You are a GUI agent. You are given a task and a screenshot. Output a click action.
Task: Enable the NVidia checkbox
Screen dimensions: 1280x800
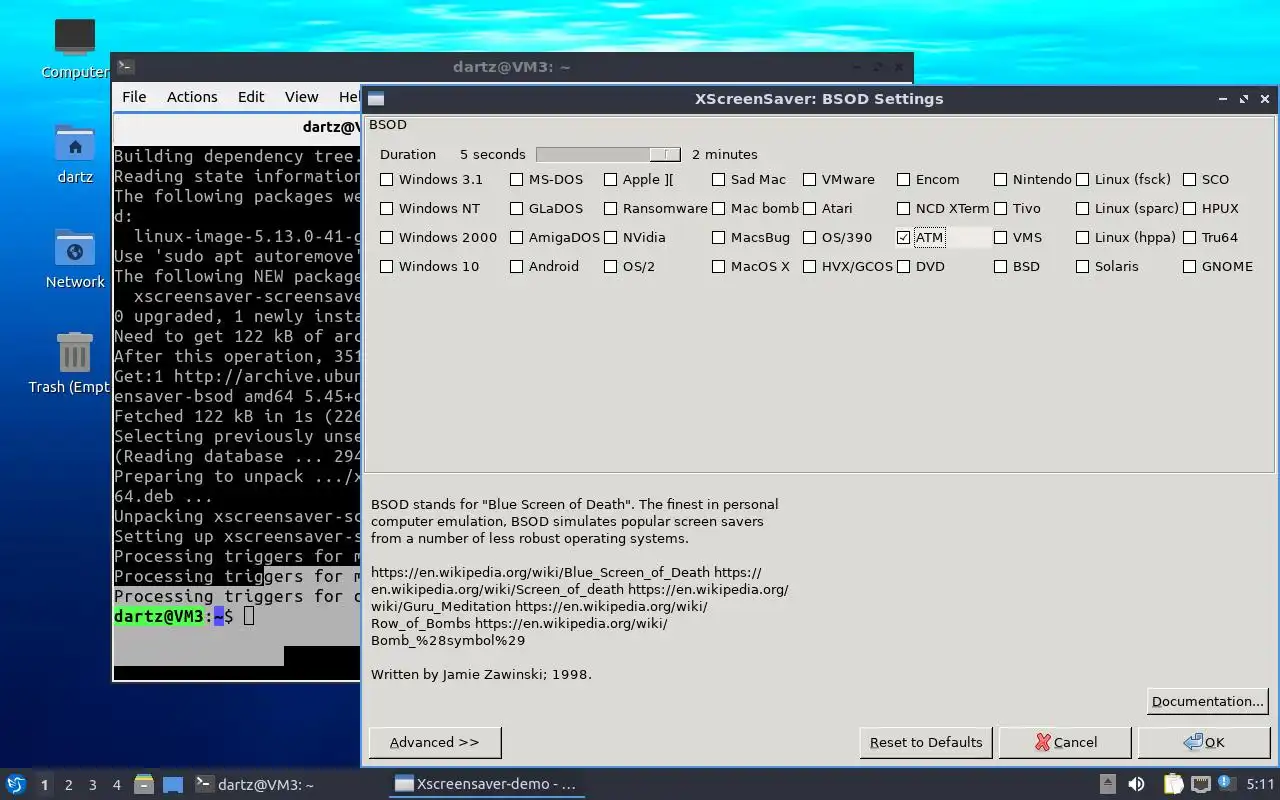click(x=610, y=238)
